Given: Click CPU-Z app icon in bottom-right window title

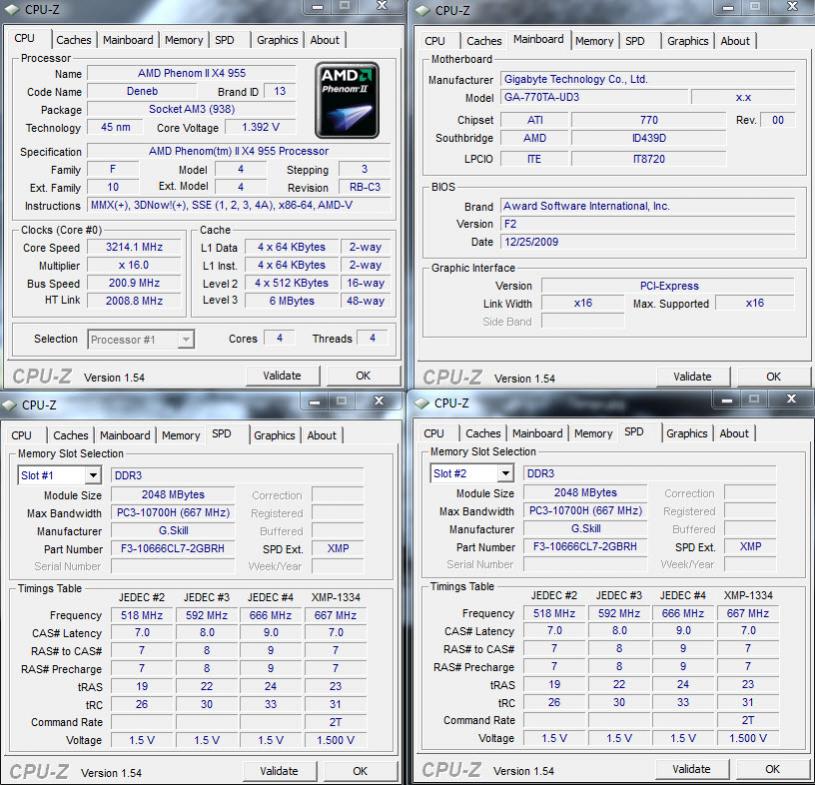Looking at the screenshot, I should click(x=422, y=403).
